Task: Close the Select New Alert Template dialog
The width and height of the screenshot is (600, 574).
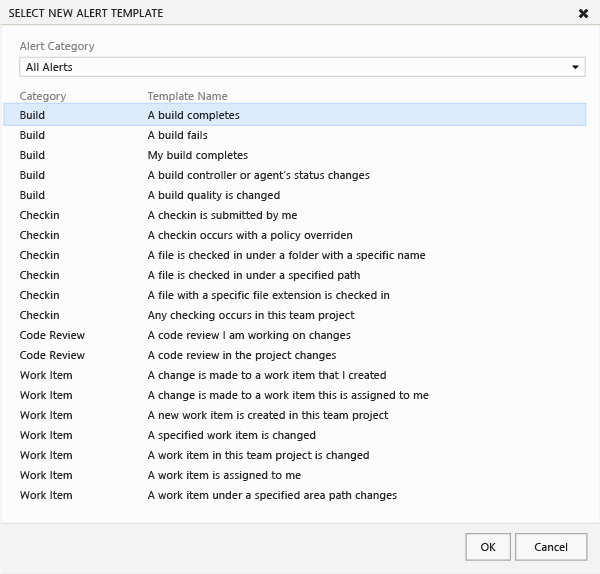Action: click(583, 14)
